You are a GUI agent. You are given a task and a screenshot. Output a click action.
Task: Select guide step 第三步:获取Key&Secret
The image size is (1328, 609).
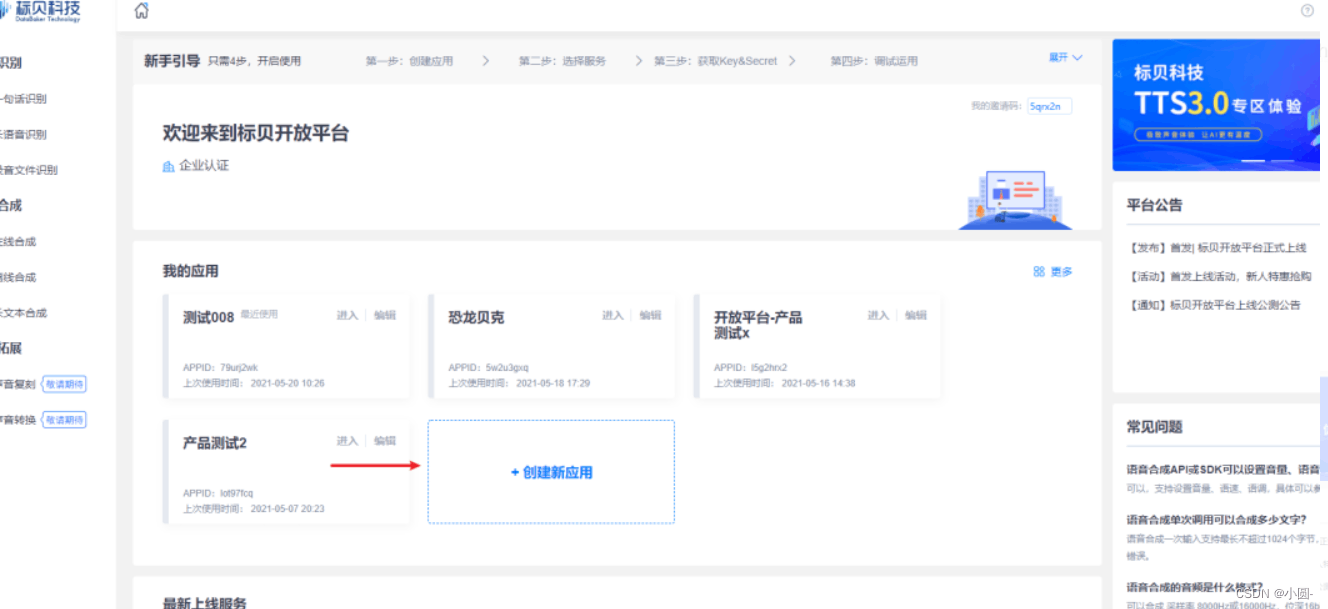pyautogui.click(x=715, y=61)
